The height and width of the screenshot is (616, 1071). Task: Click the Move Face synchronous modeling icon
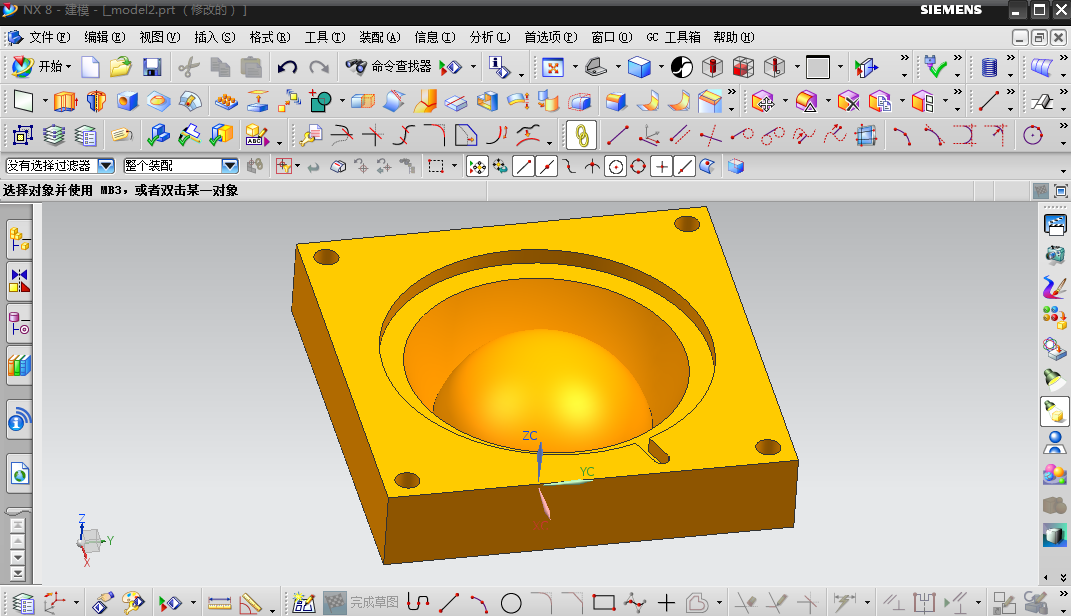coord(763,102)
